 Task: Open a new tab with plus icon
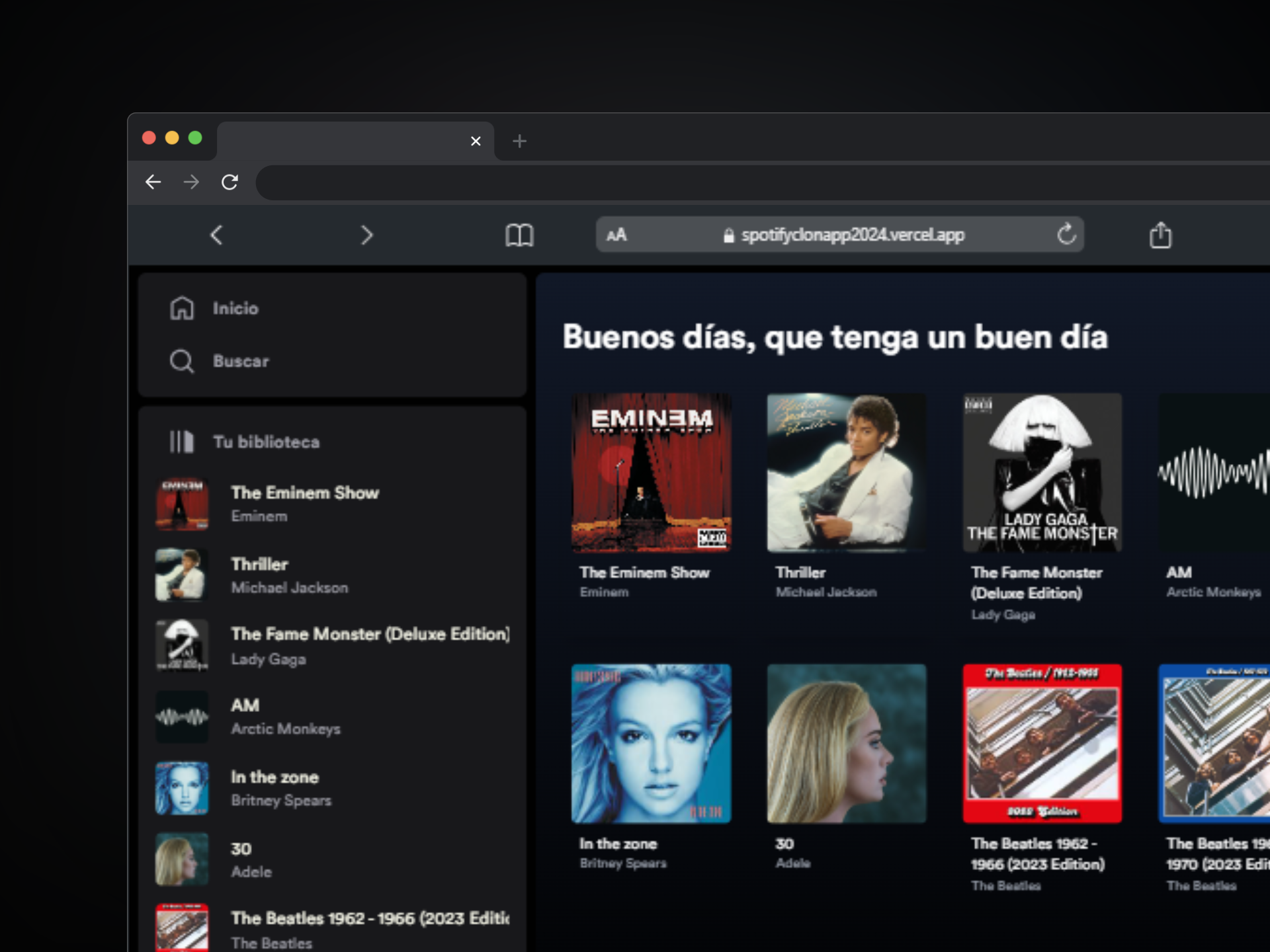519,141
